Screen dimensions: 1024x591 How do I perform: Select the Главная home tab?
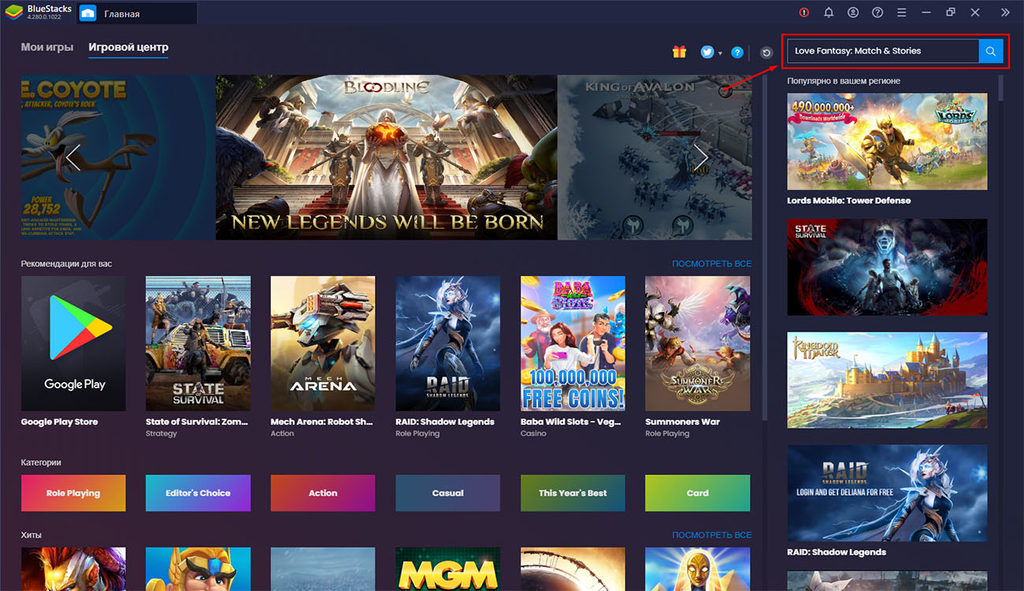click(x=137, y=13)
